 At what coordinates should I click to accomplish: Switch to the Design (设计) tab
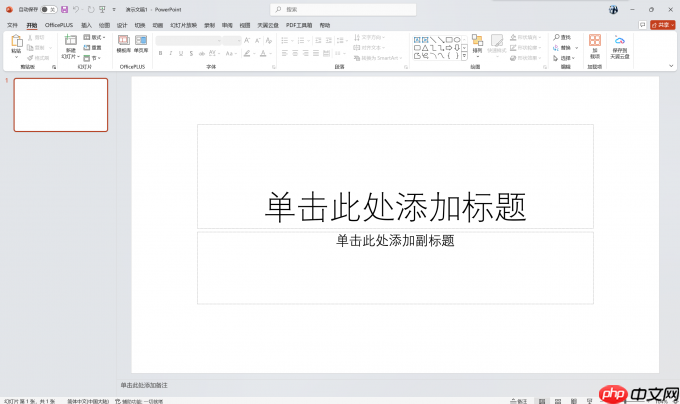tap(122, 25)
